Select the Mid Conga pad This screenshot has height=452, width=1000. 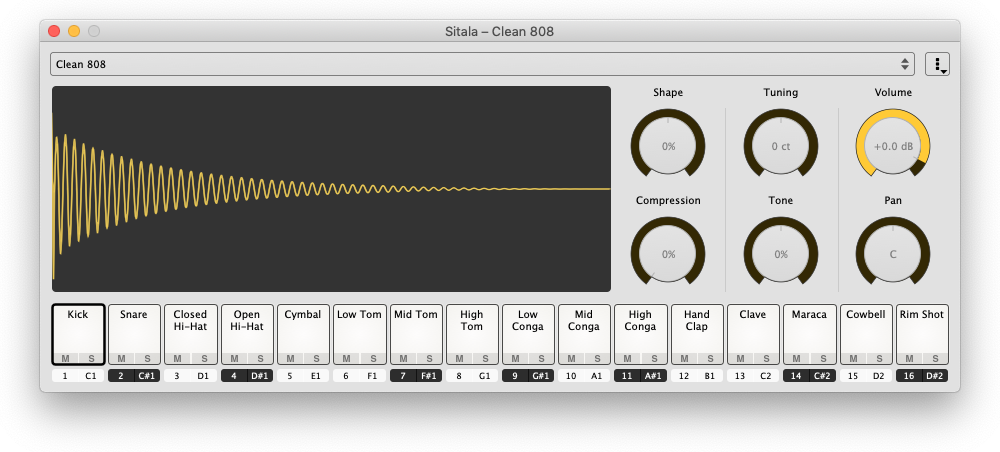point(584,335)
